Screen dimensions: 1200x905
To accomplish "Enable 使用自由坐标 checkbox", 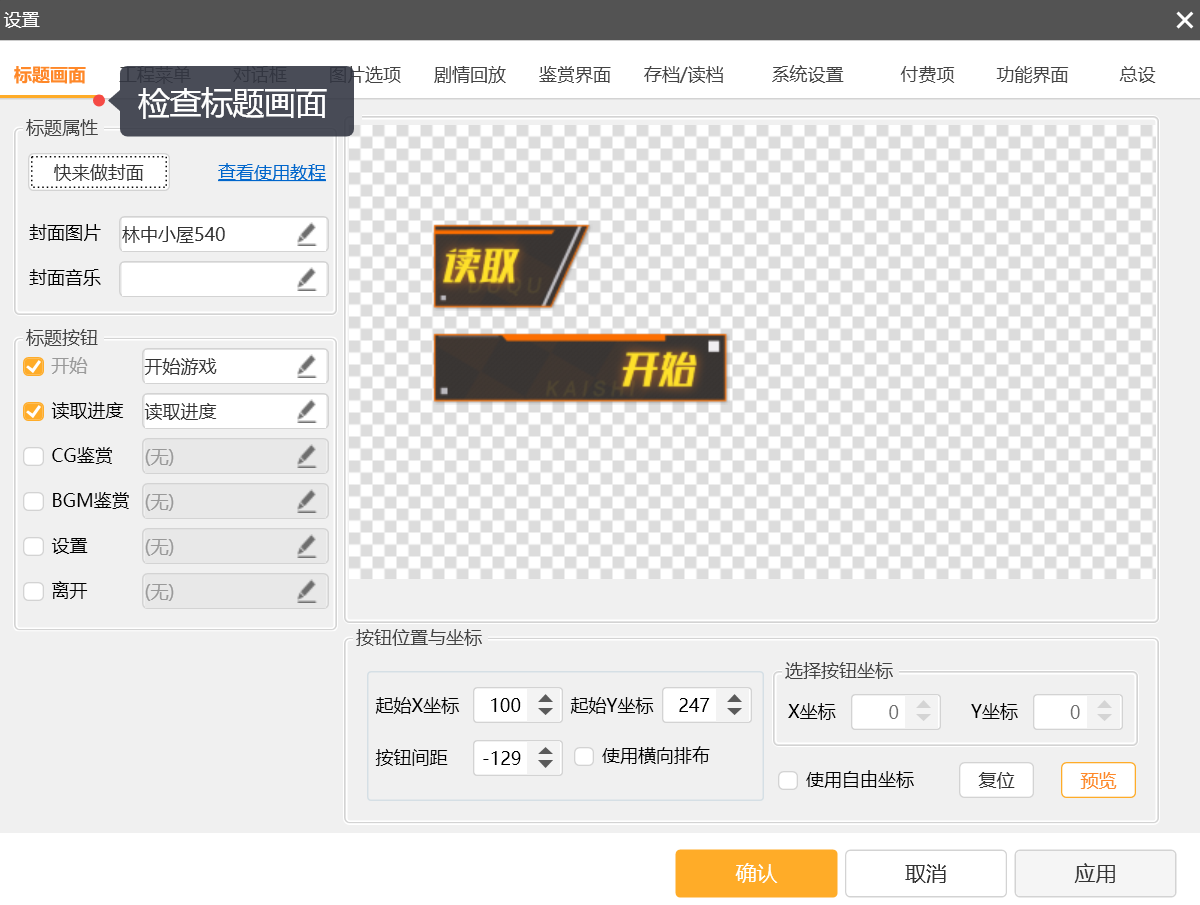I will 789,781.
